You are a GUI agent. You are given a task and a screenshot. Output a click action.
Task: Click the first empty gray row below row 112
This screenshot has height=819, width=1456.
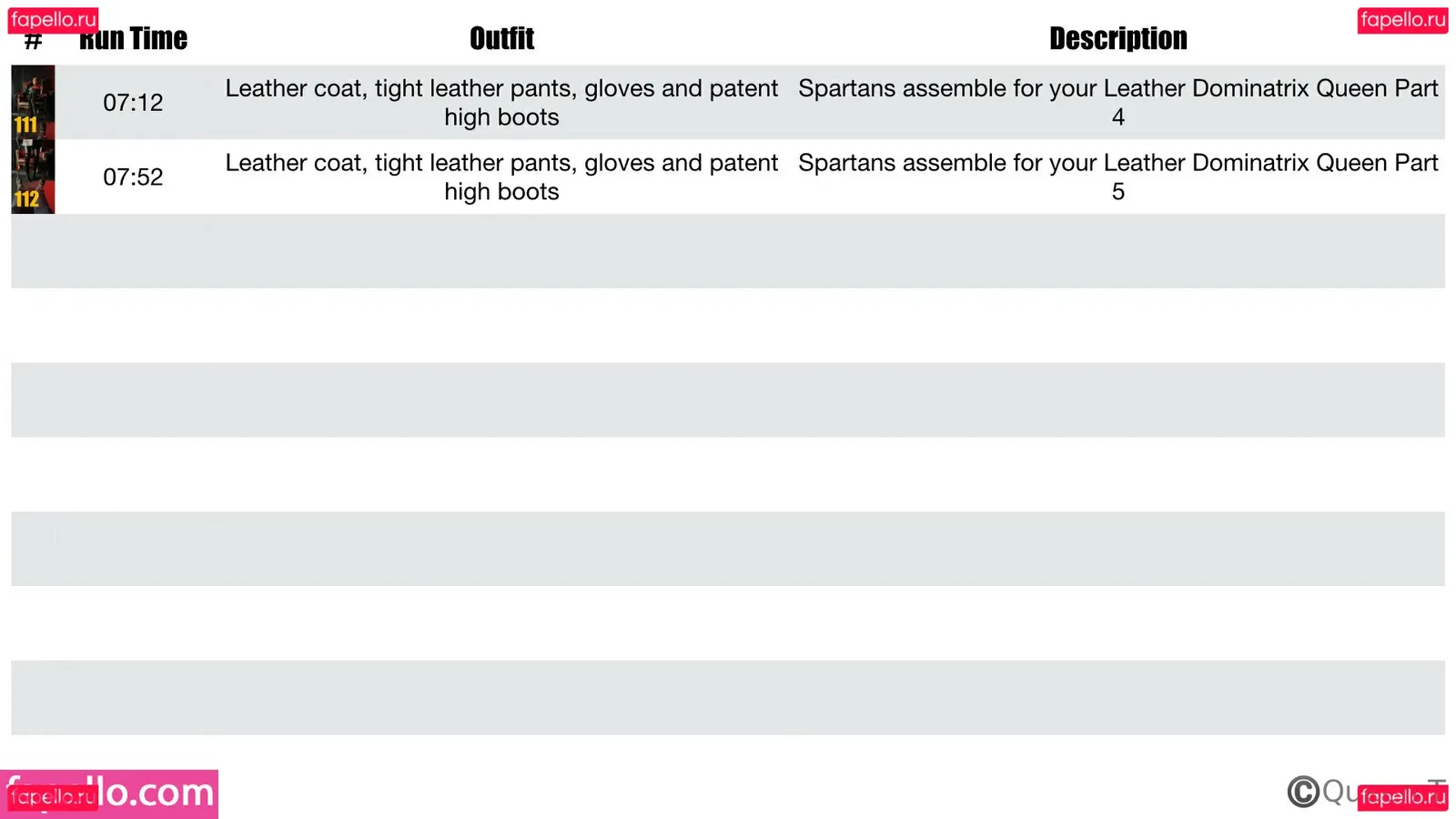(x=728, y=251)
